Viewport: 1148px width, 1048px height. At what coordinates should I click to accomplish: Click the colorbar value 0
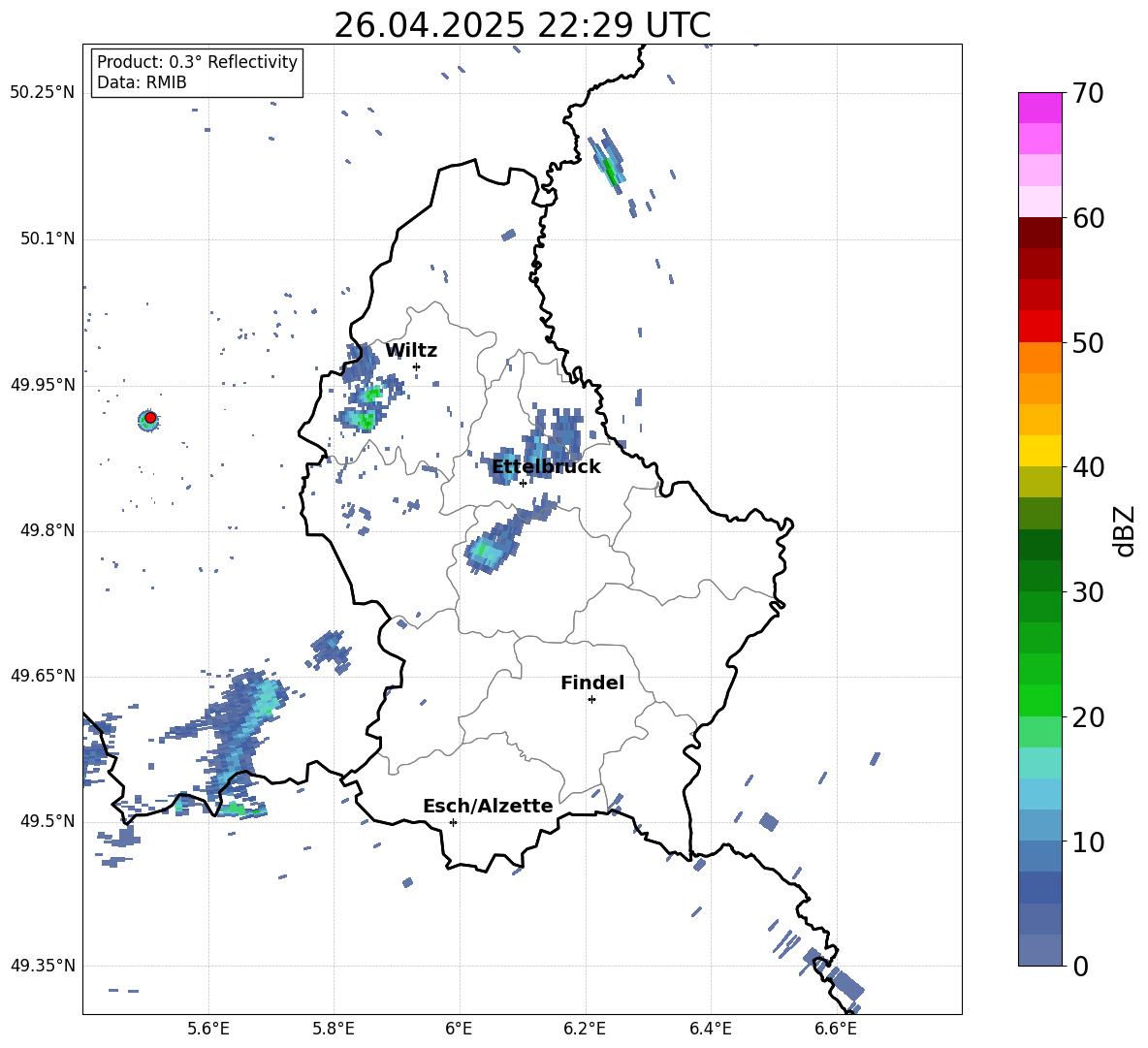pos(1081,966)
